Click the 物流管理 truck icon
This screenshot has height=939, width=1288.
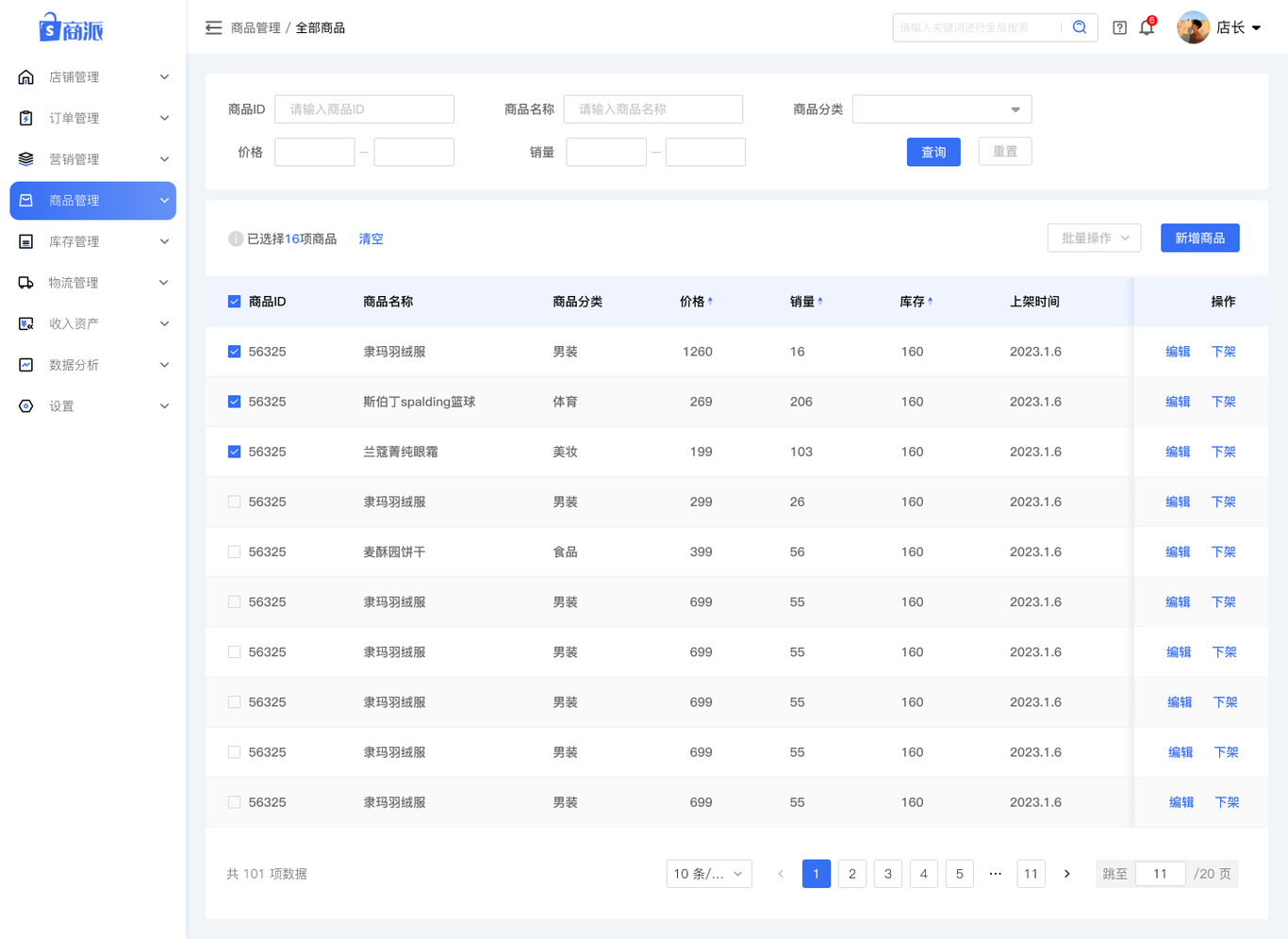pyautogui.click(x=26, y=283)
